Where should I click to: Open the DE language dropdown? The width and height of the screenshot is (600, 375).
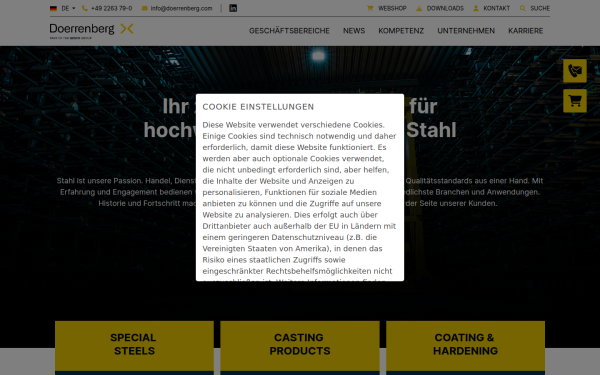point(68,8)
